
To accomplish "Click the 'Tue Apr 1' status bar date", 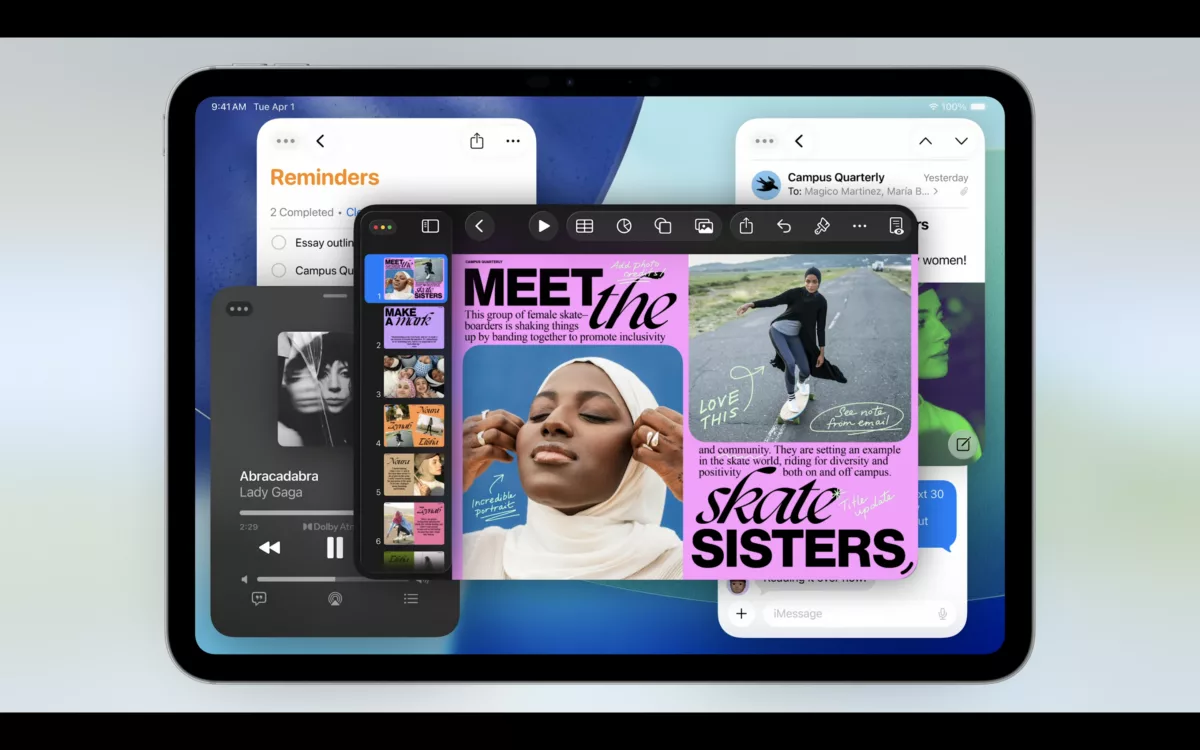I will point(274,106).
